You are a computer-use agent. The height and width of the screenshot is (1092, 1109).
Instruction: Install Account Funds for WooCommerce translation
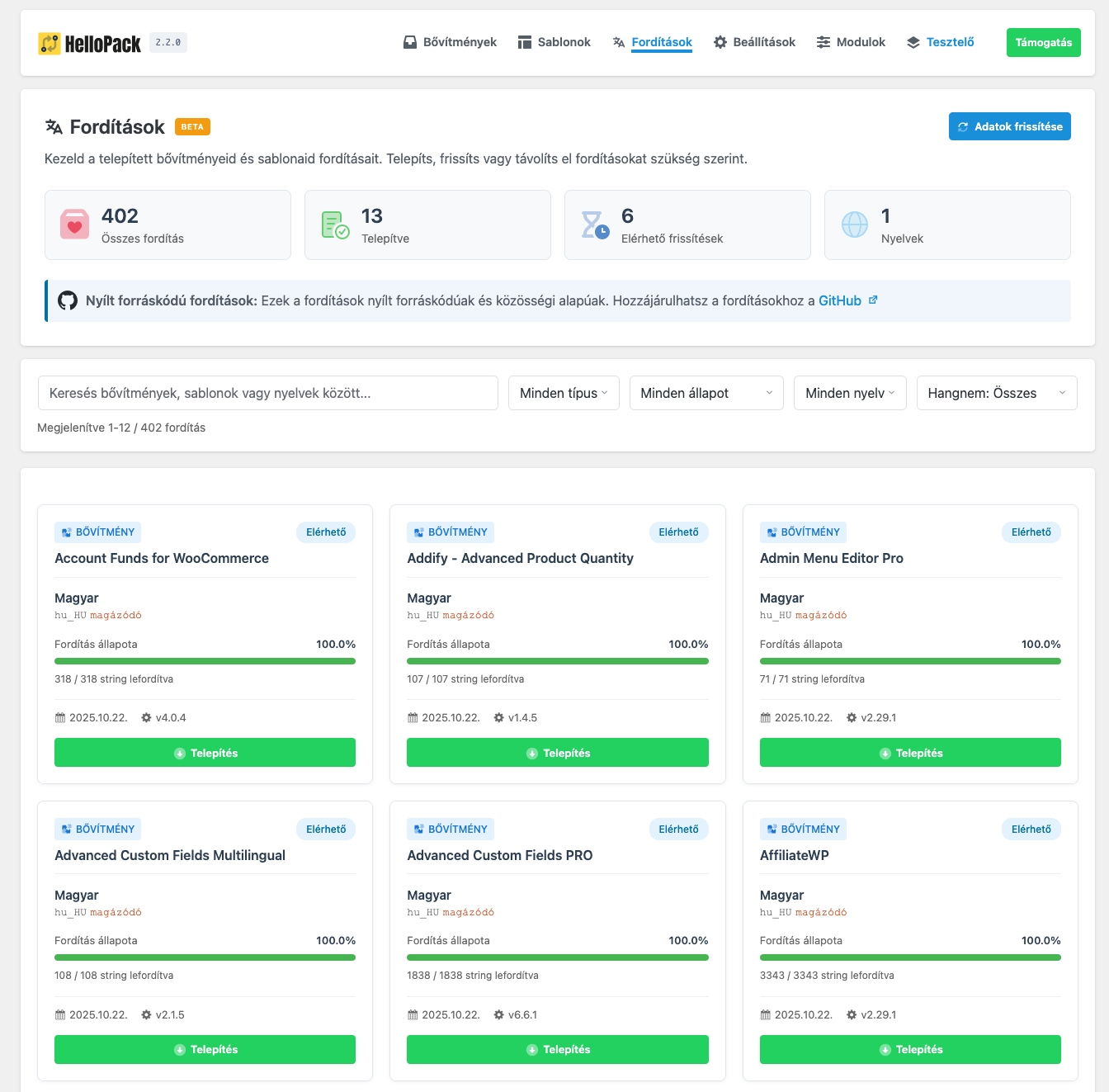[205, 753]
